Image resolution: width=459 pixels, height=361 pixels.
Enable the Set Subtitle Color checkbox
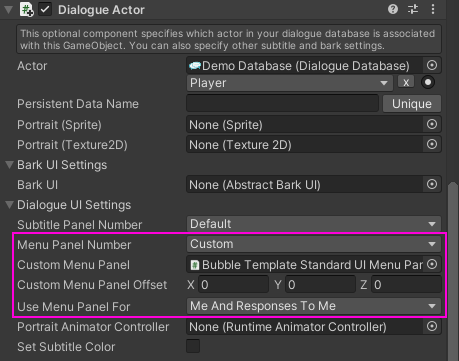coord(193,346)
